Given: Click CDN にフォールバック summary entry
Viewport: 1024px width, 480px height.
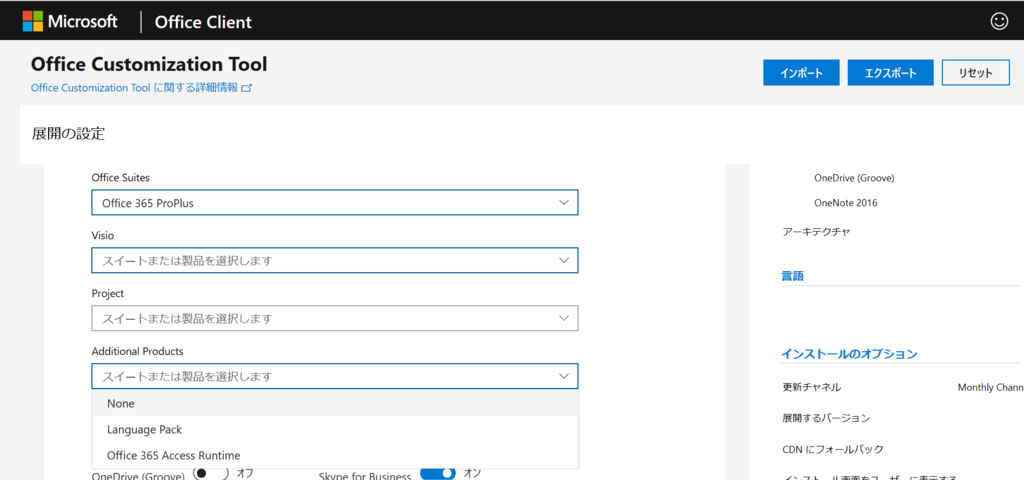Looking at the screenshot, I should pos(833,449).
